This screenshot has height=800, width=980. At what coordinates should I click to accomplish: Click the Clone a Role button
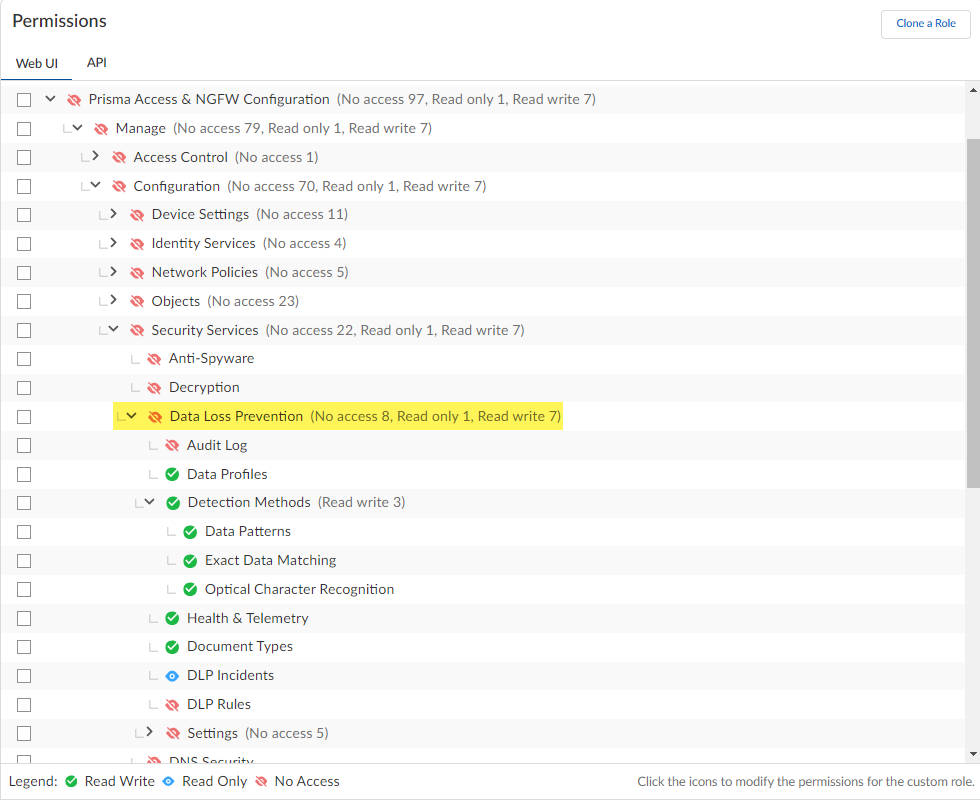[x=926, y=24]
